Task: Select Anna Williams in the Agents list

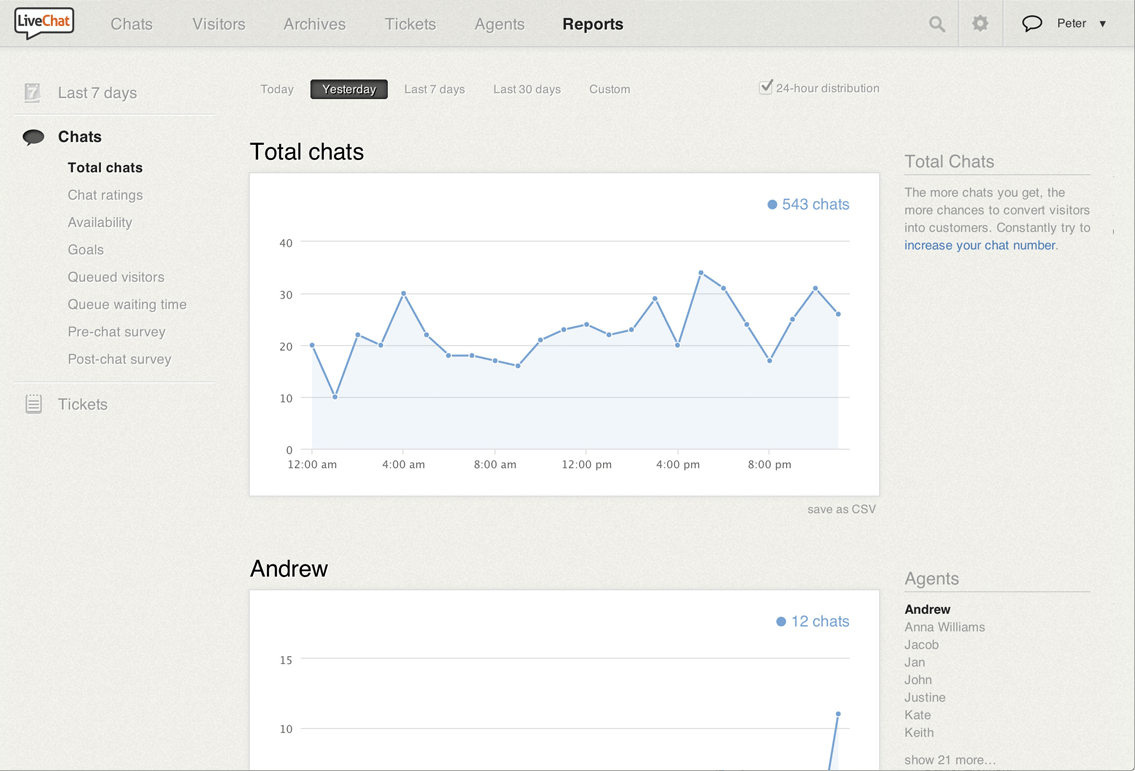Action: point(944,627)
